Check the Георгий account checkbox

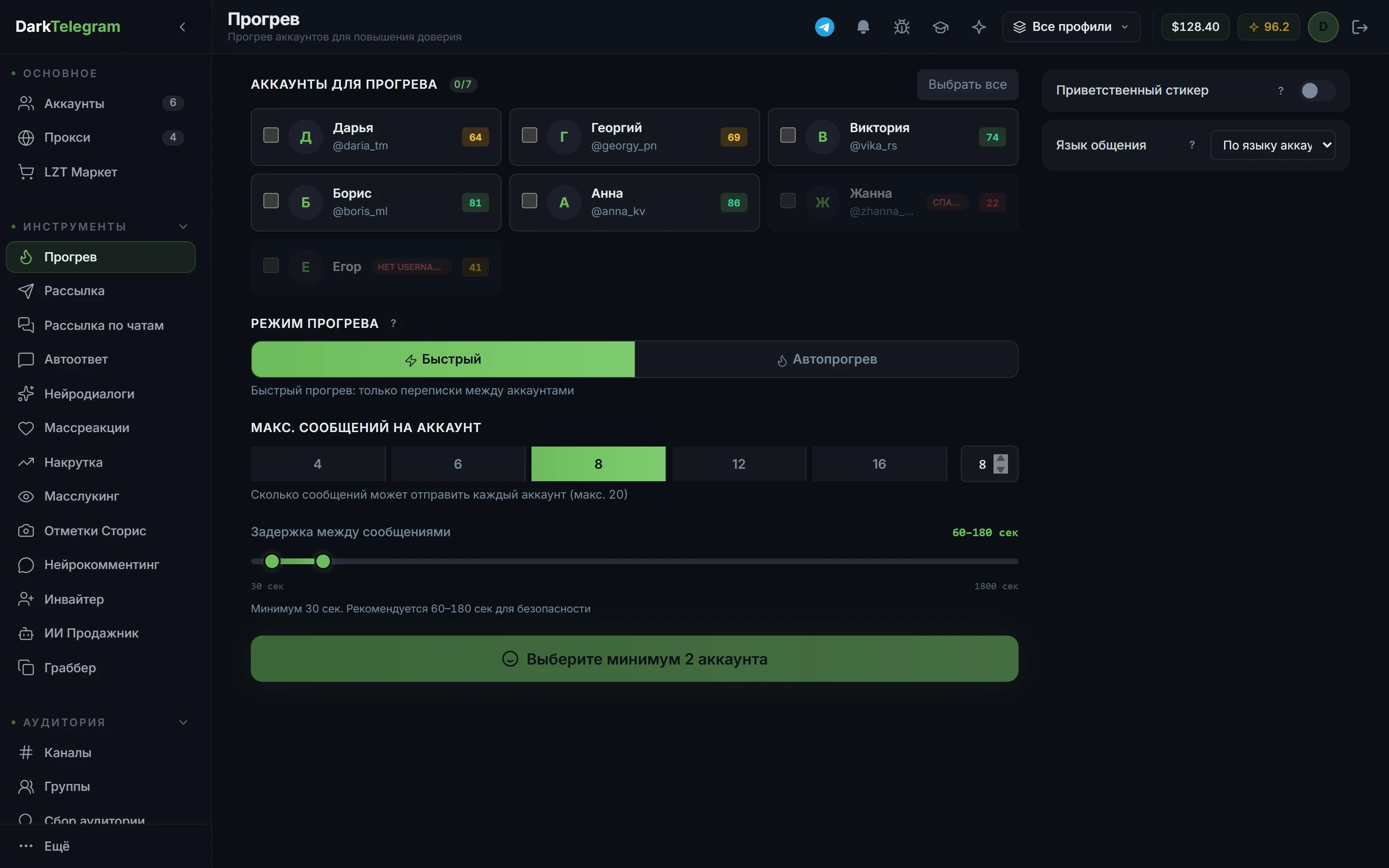click(x=529, y=136)
